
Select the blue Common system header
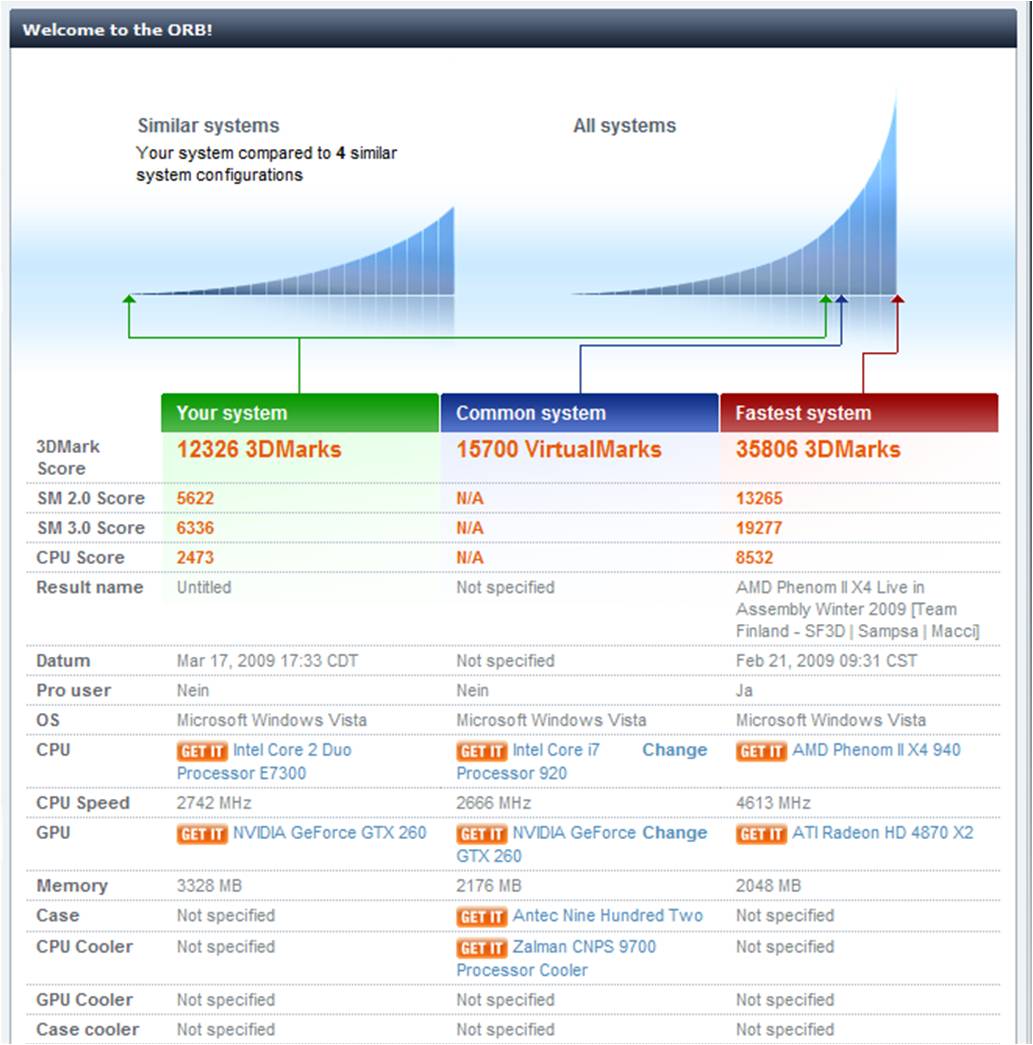[x=580, y=413]
